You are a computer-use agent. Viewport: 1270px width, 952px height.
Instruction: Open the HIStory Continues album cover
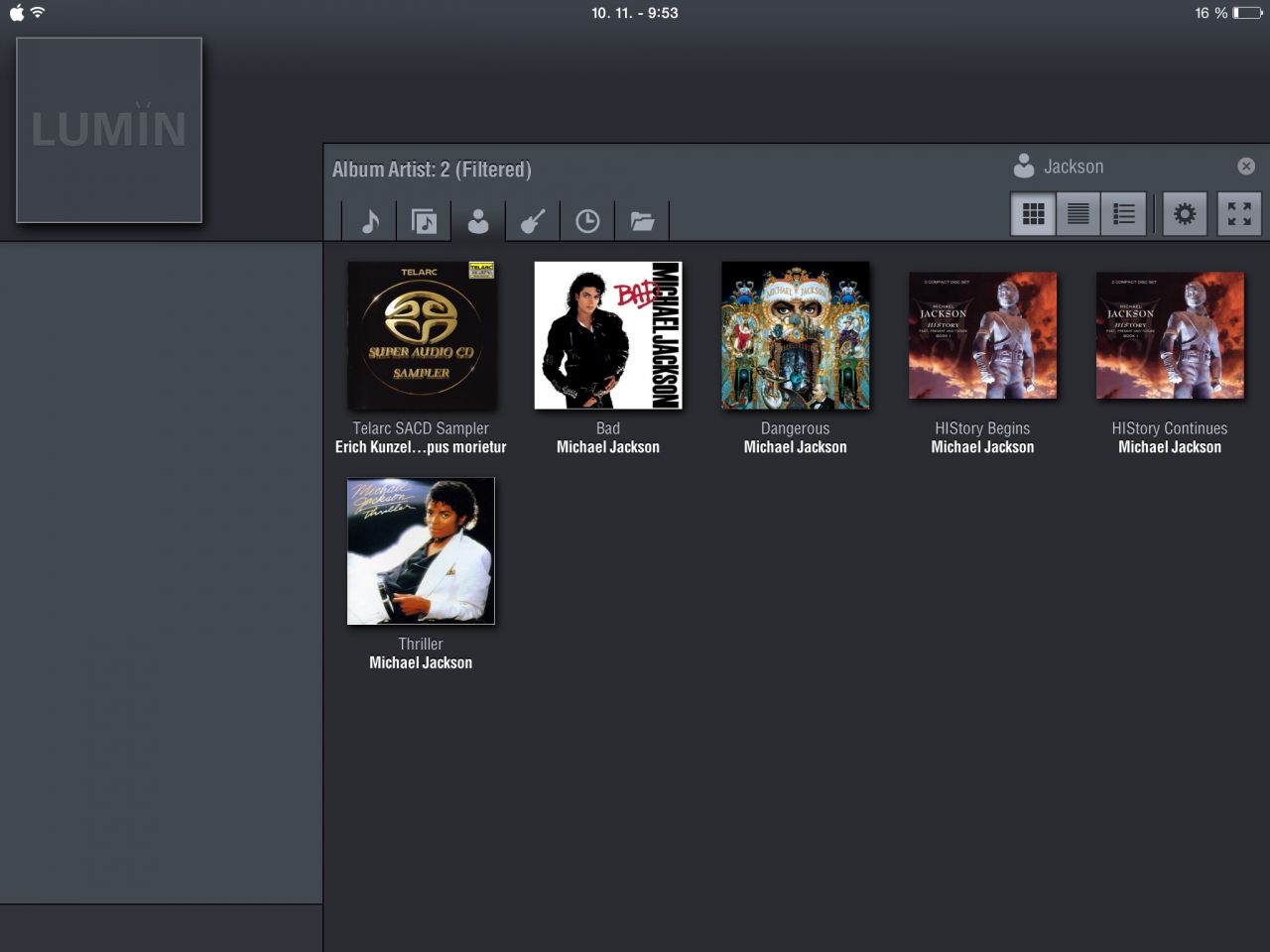coord(1170,335)
